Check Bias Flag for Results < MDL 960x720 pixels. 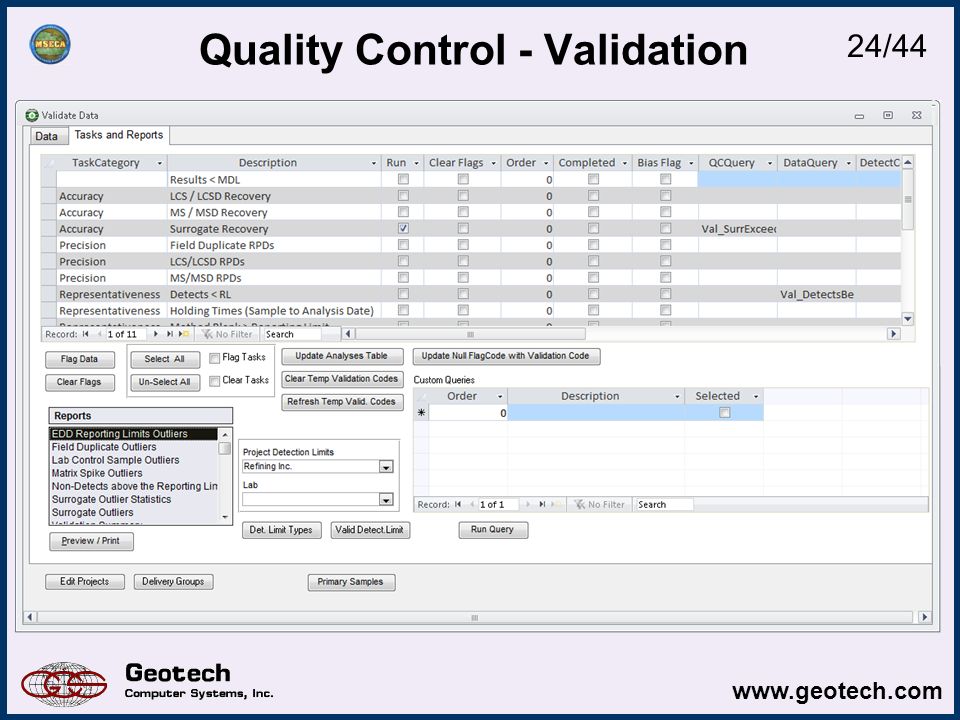point(666,179)
